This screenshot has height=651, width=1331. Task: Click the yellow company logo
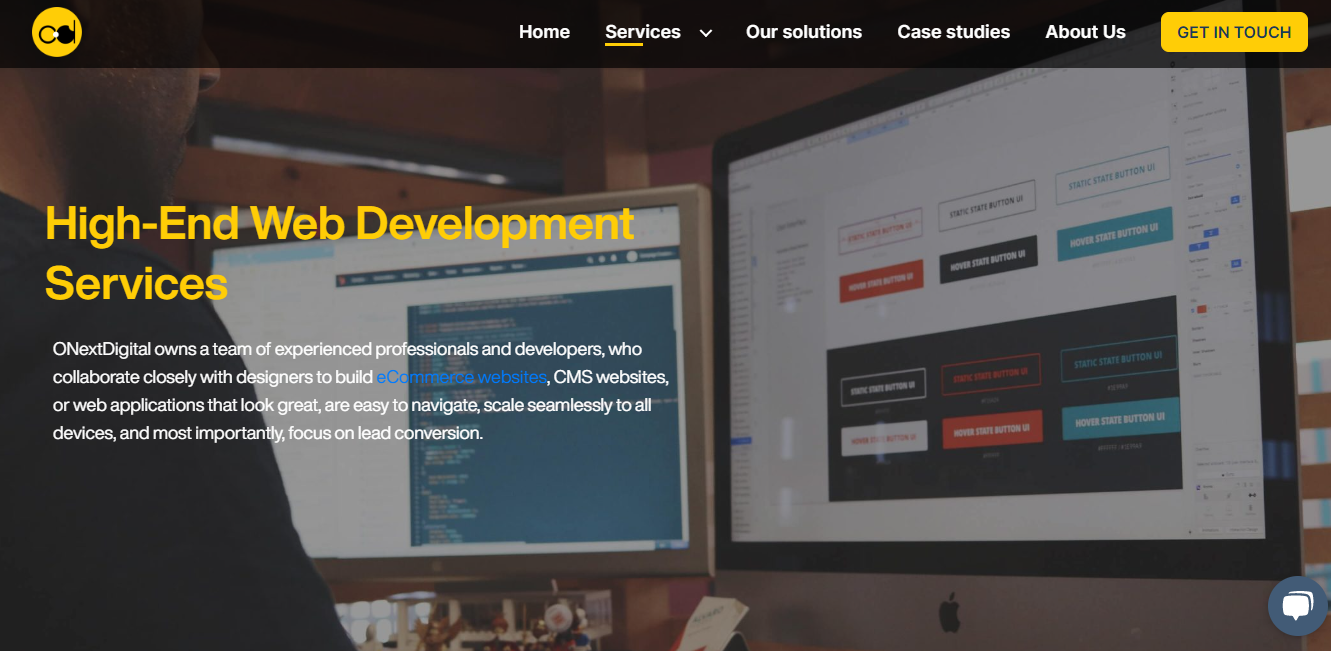pos(57,33)
